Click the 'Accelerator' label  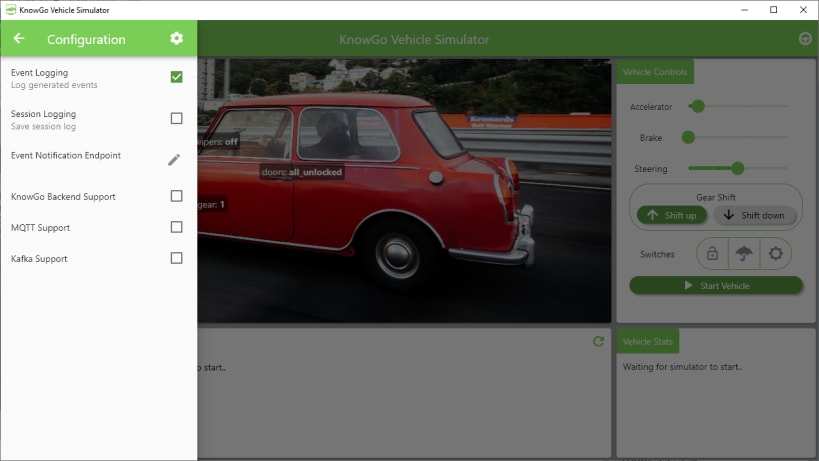point(651,107)
